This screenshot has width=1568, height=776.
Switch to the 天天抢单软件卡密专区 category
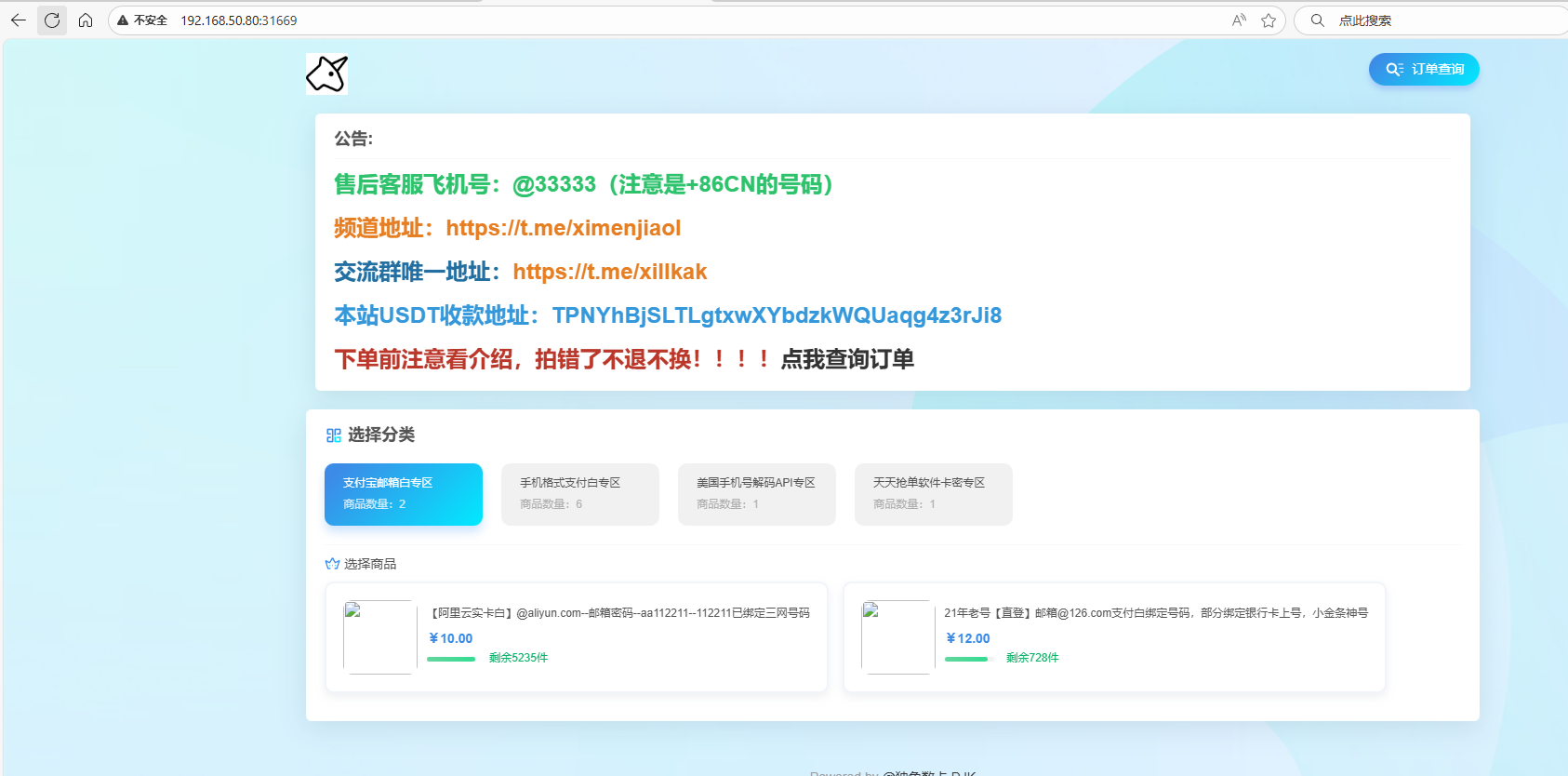934,494
